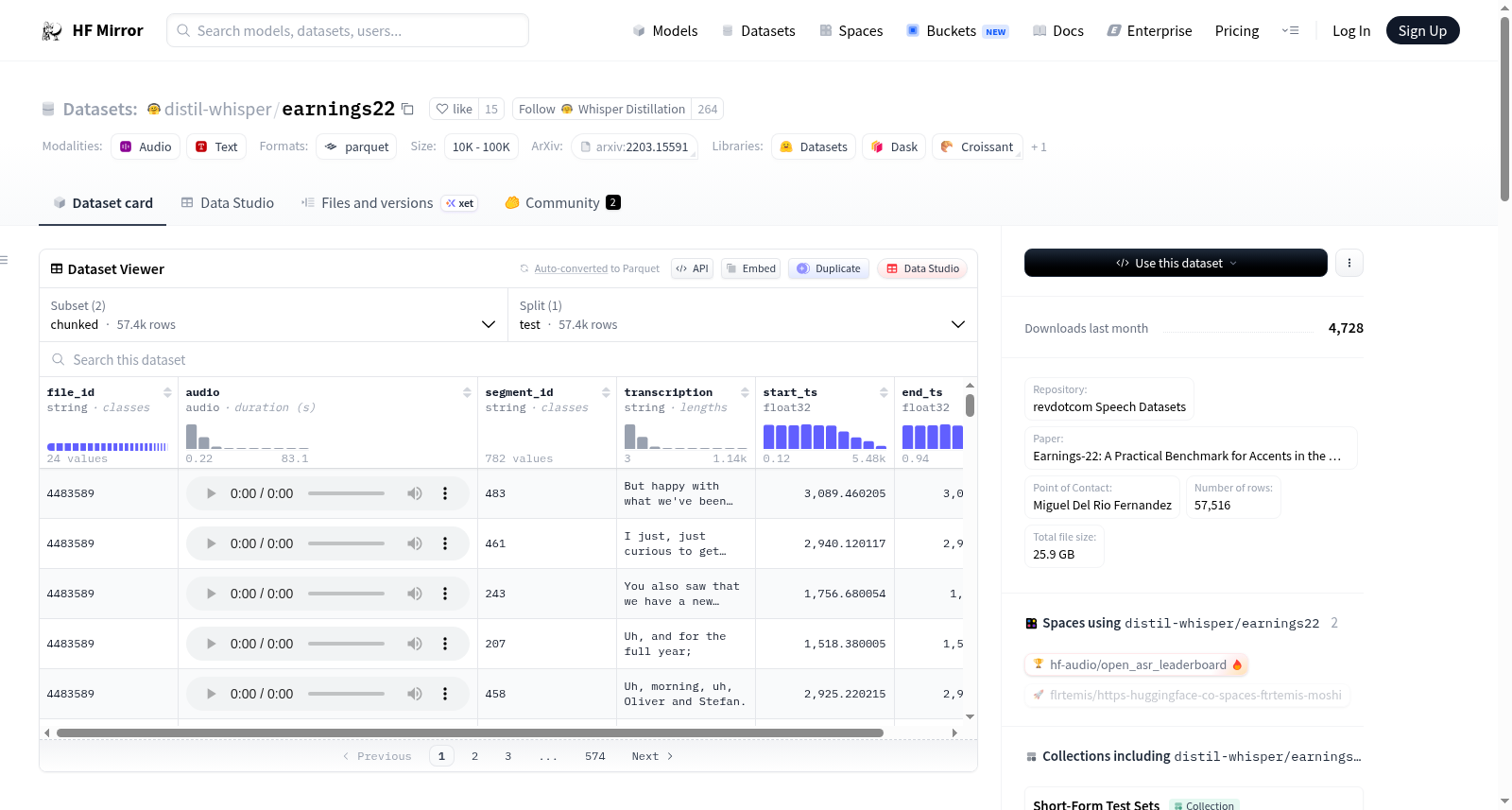
Task: Jump to page 574
Action: (595, 756)
